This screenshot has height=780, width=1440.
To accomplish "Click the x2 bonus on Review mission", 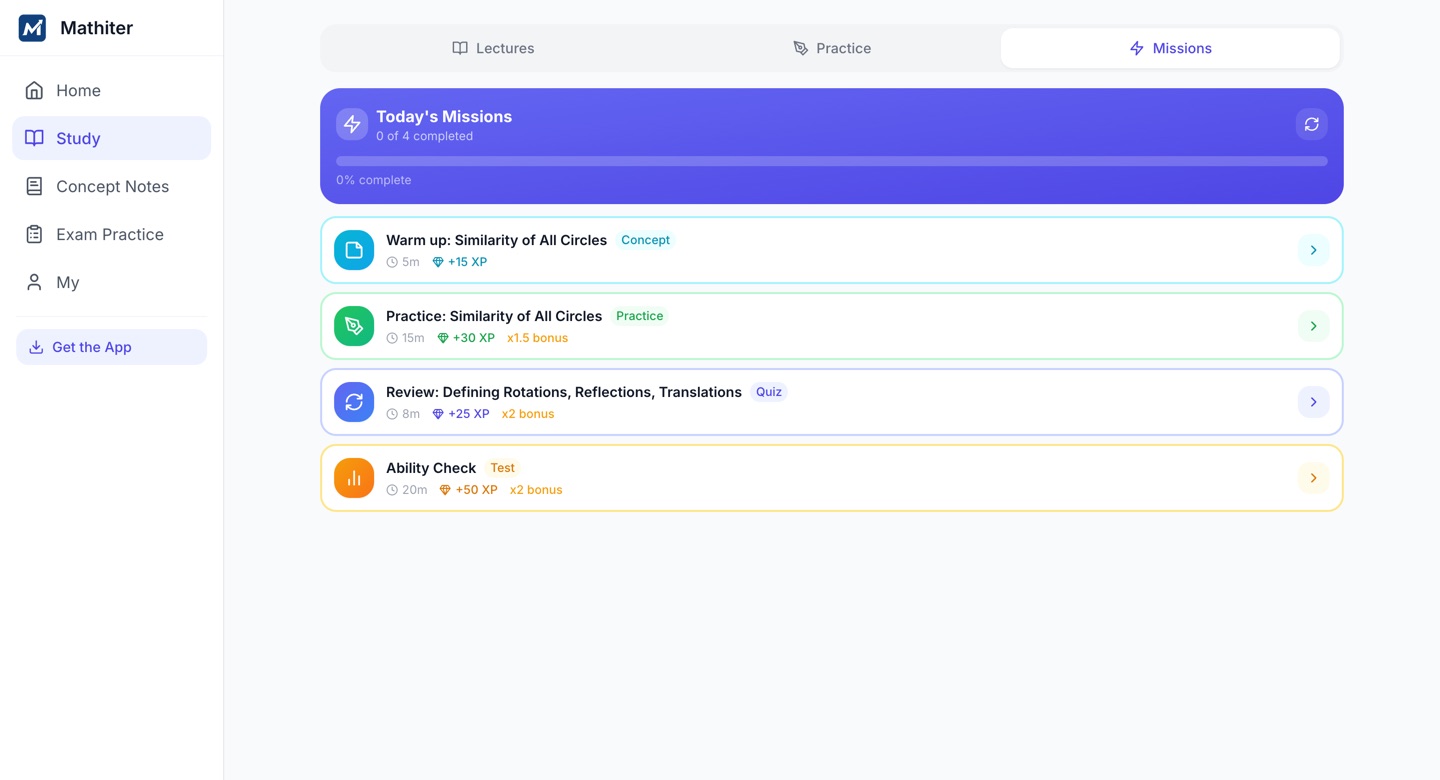I will 528,414.
